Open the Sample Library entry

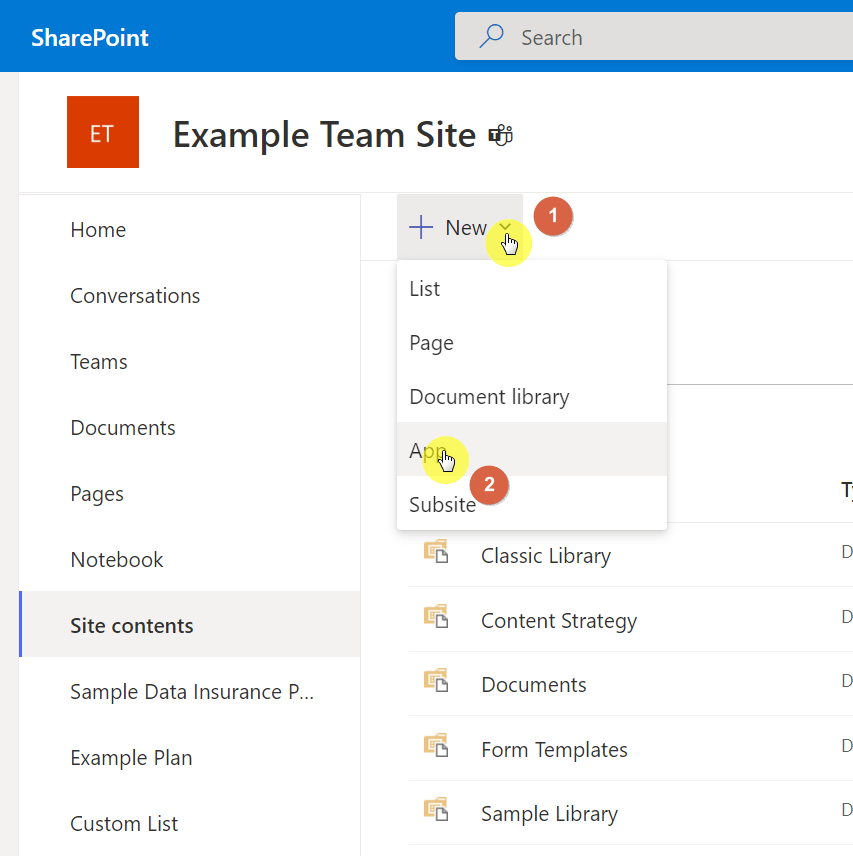[x=549, y=813]
